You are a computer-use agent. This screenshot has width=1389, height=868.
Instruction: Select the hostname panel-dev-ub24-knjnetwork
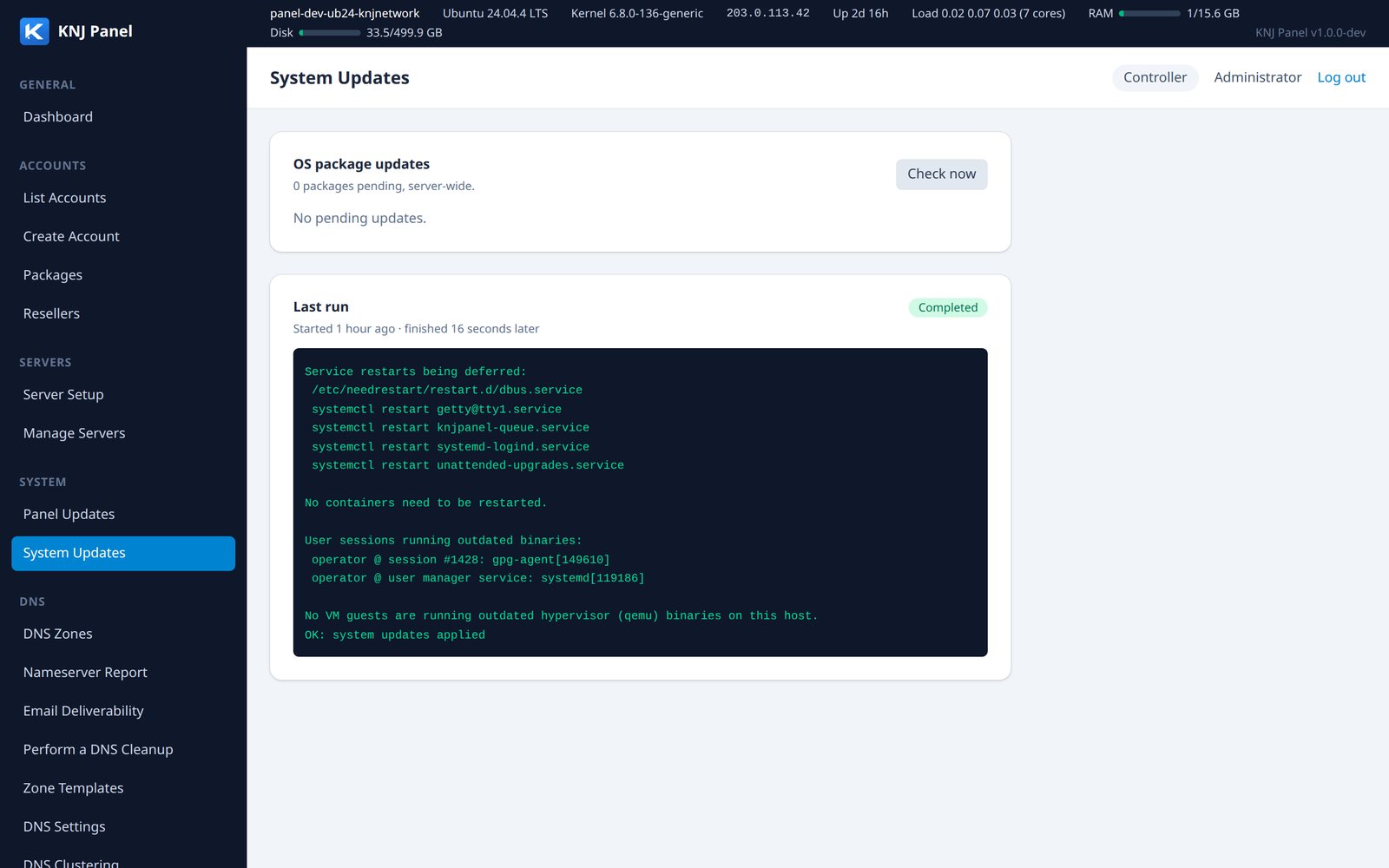pos(345,13)
